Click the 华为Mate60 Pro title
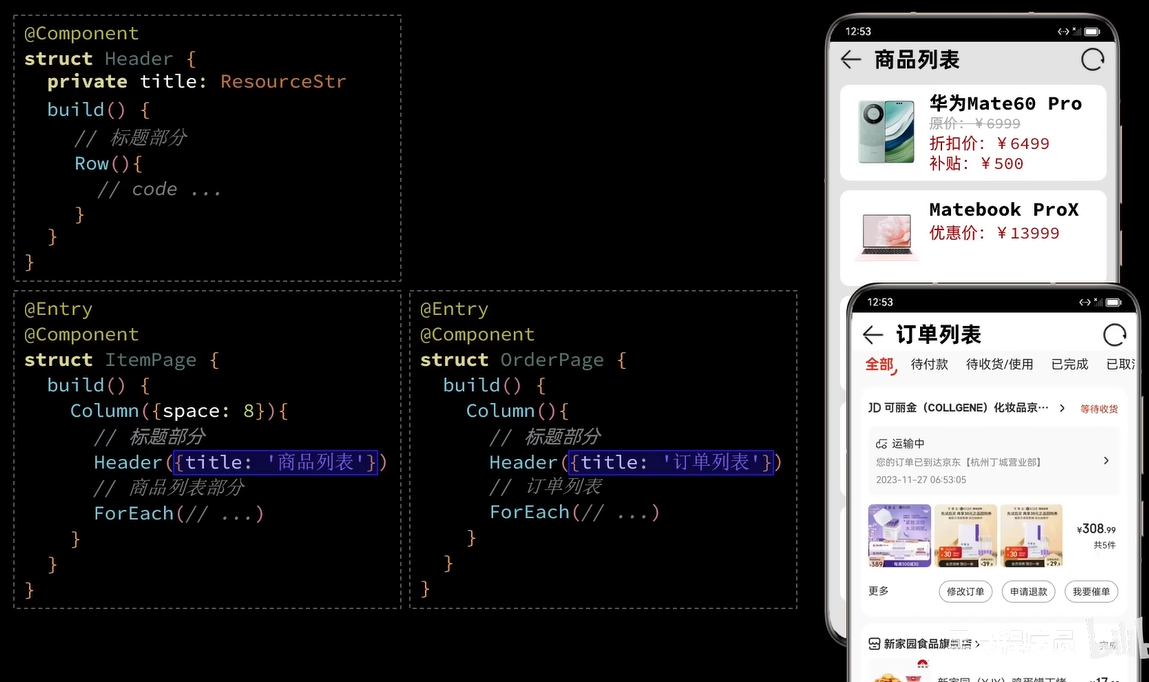The image size is (1149, 682). 1005,103
